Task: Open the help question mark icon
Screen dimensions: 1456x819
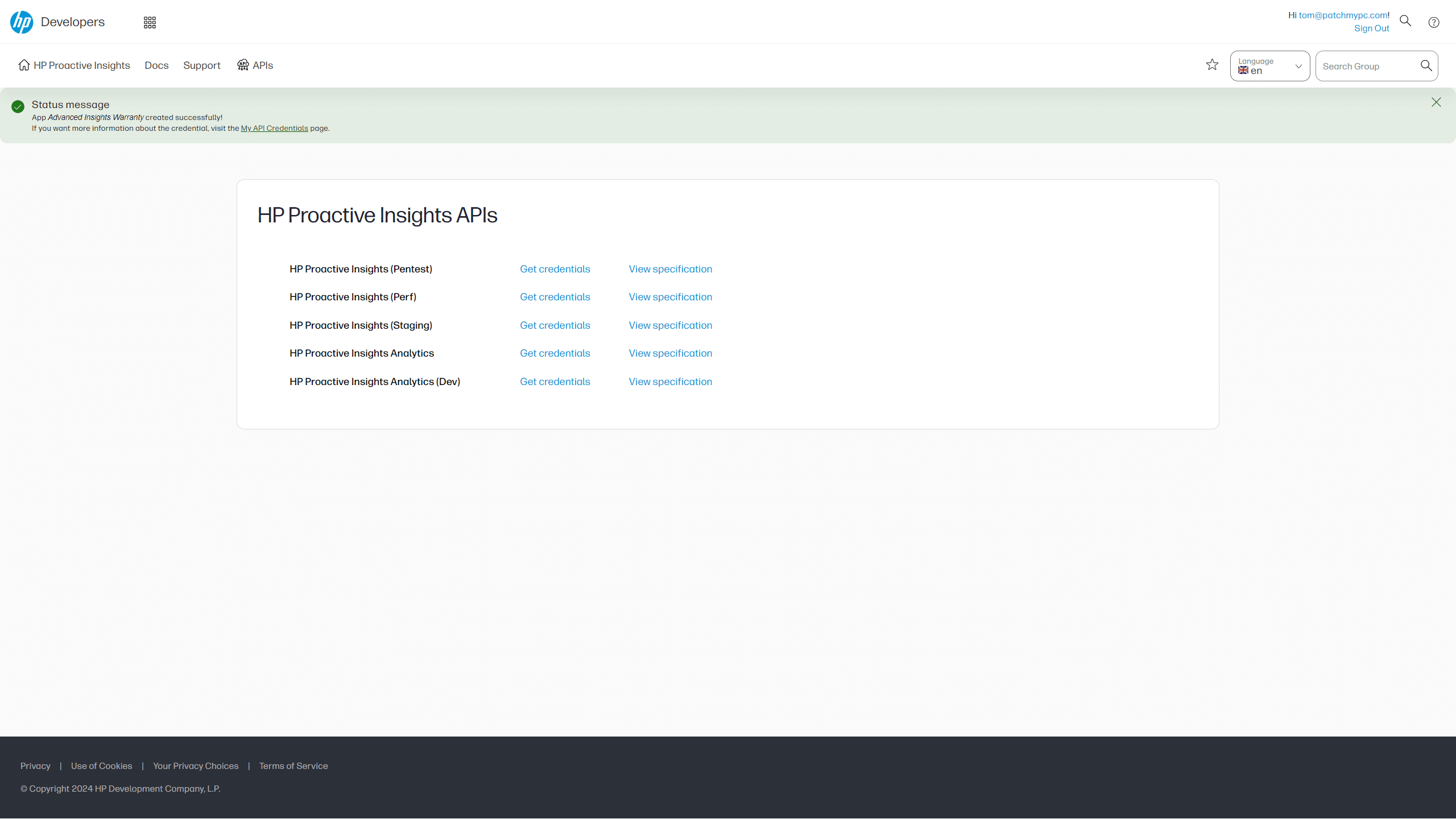Action: [x=1434, y=22]
